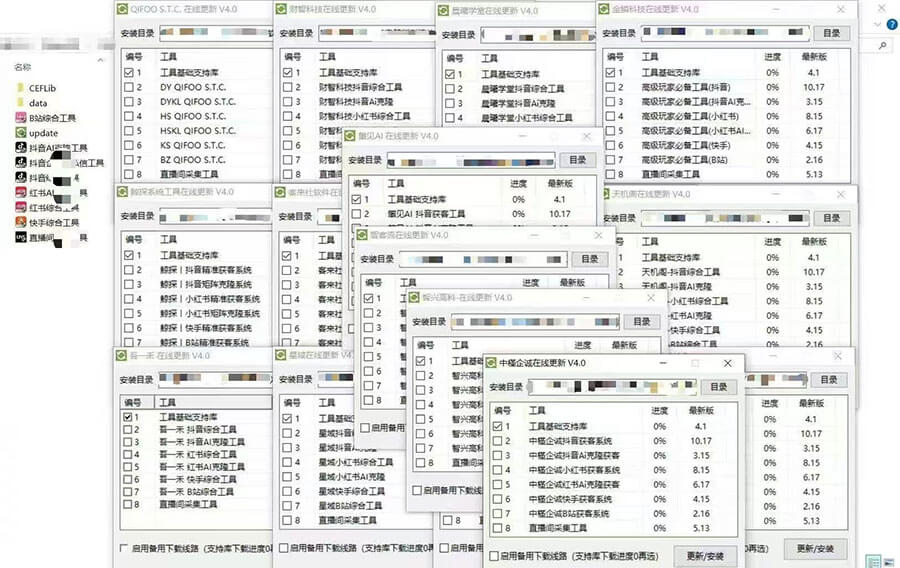
Task: Click the 星域在线更新 window title icon
Action: pyautogui.click(x=281, y=355)
